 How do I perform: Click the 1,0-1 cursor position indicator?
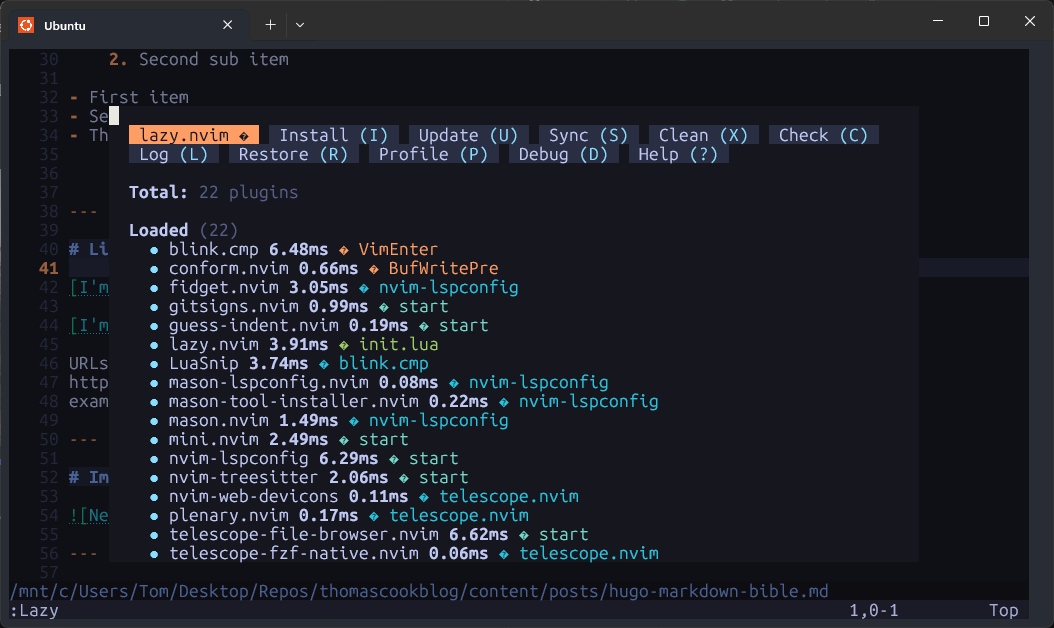(874, 611)
